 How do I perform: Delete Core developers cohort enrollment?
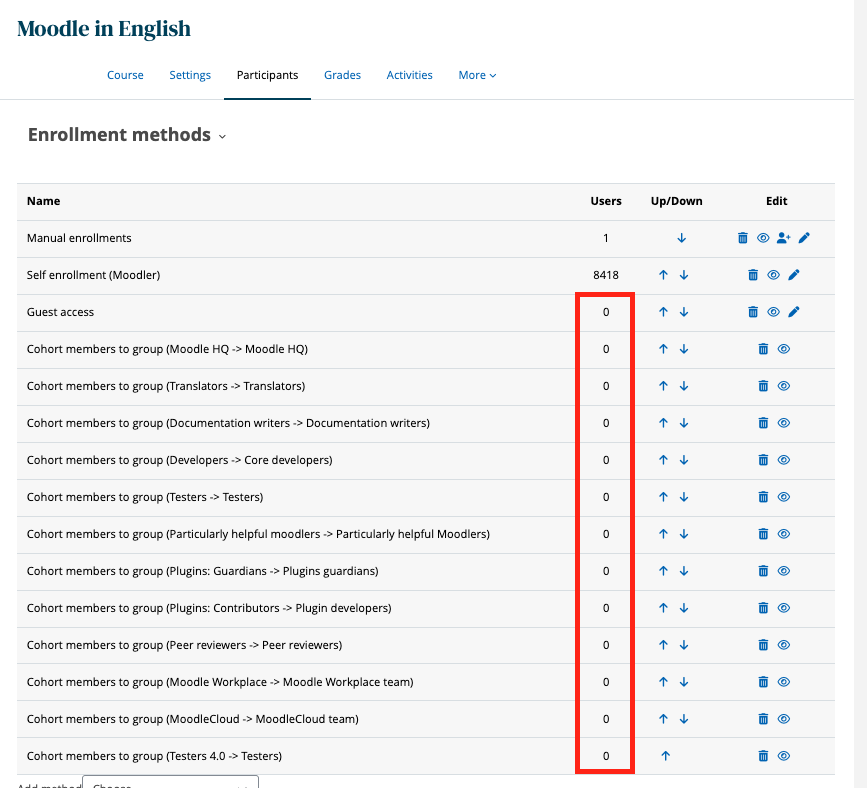point(763,460)
